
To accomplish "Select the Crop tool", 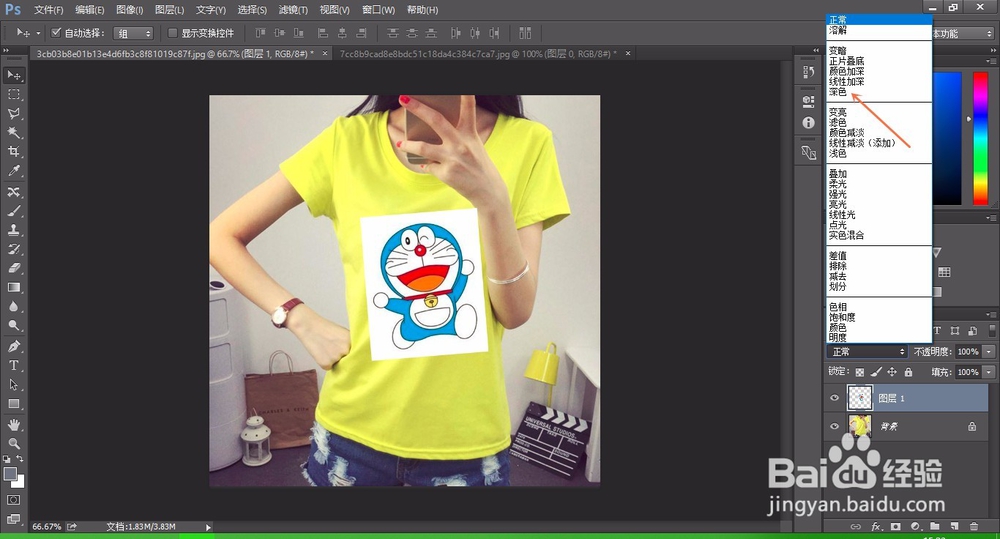I will coord(13,152).
